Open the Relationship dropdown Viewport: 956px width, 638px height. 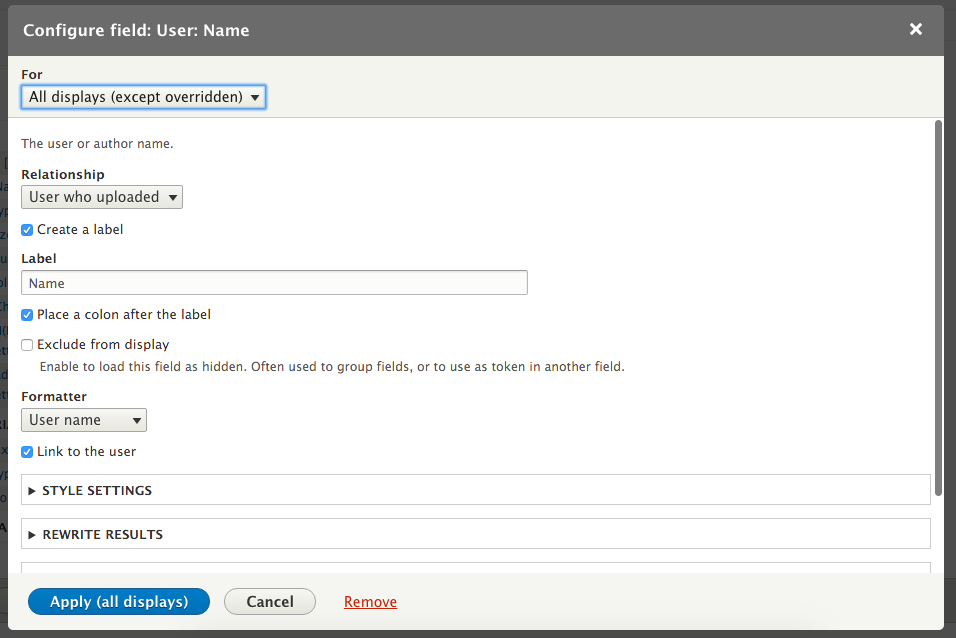point(102,197)
